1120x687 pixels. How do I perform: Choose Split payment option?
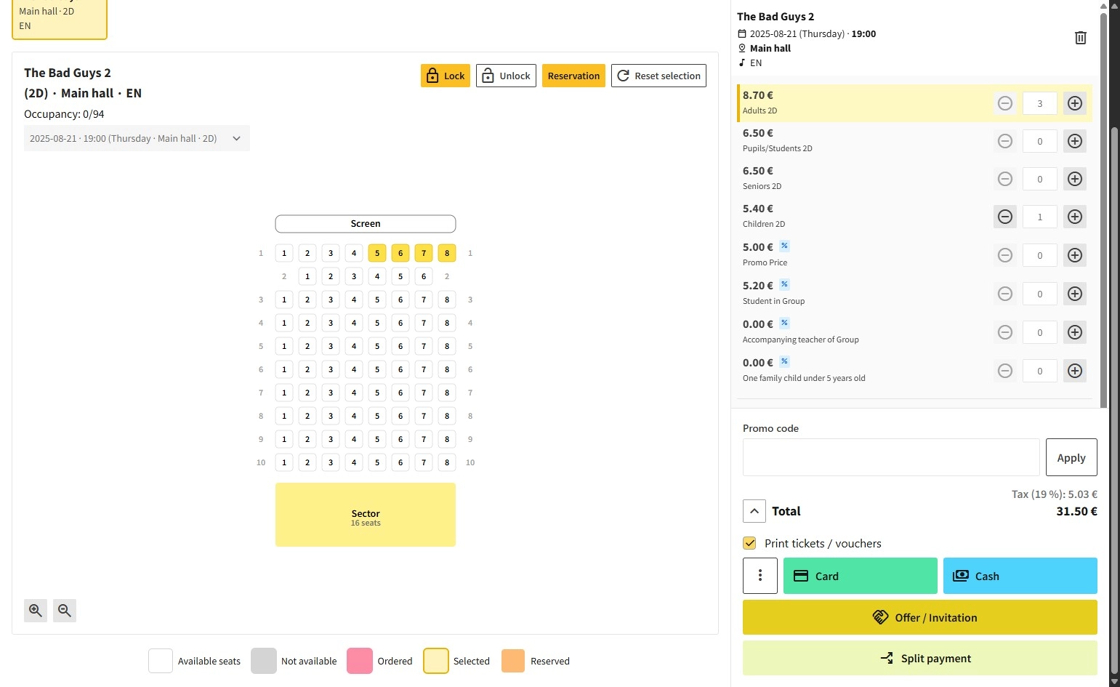point(919,658)
